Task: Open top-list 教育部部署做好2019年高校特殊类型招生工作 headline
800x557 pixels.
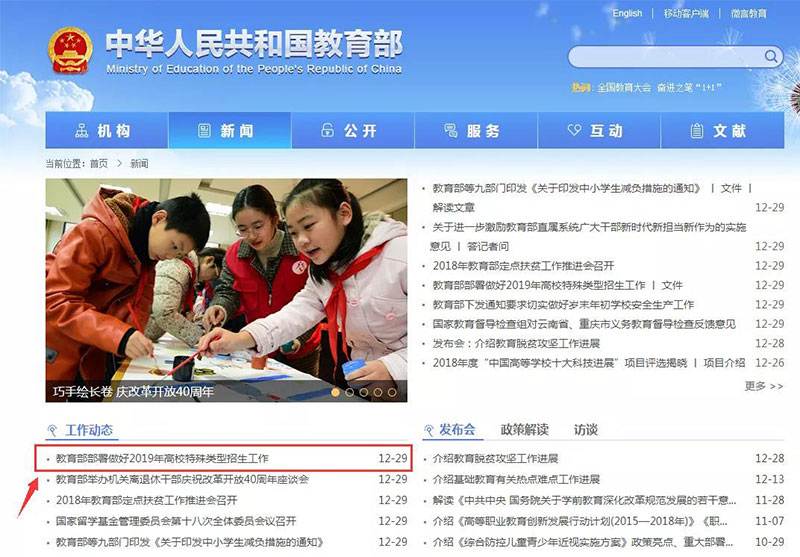Action: click(x=539, y=285)
